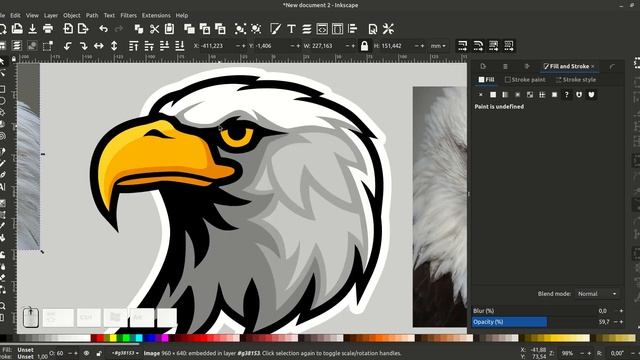Click the Import icon
This screenshot has height=360, width=640.
[68, 29]
